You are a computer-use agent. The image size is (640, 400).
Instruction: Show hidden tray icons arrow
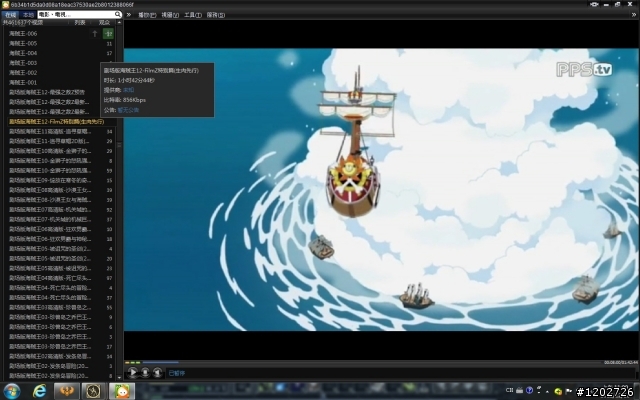pos(547,391)
